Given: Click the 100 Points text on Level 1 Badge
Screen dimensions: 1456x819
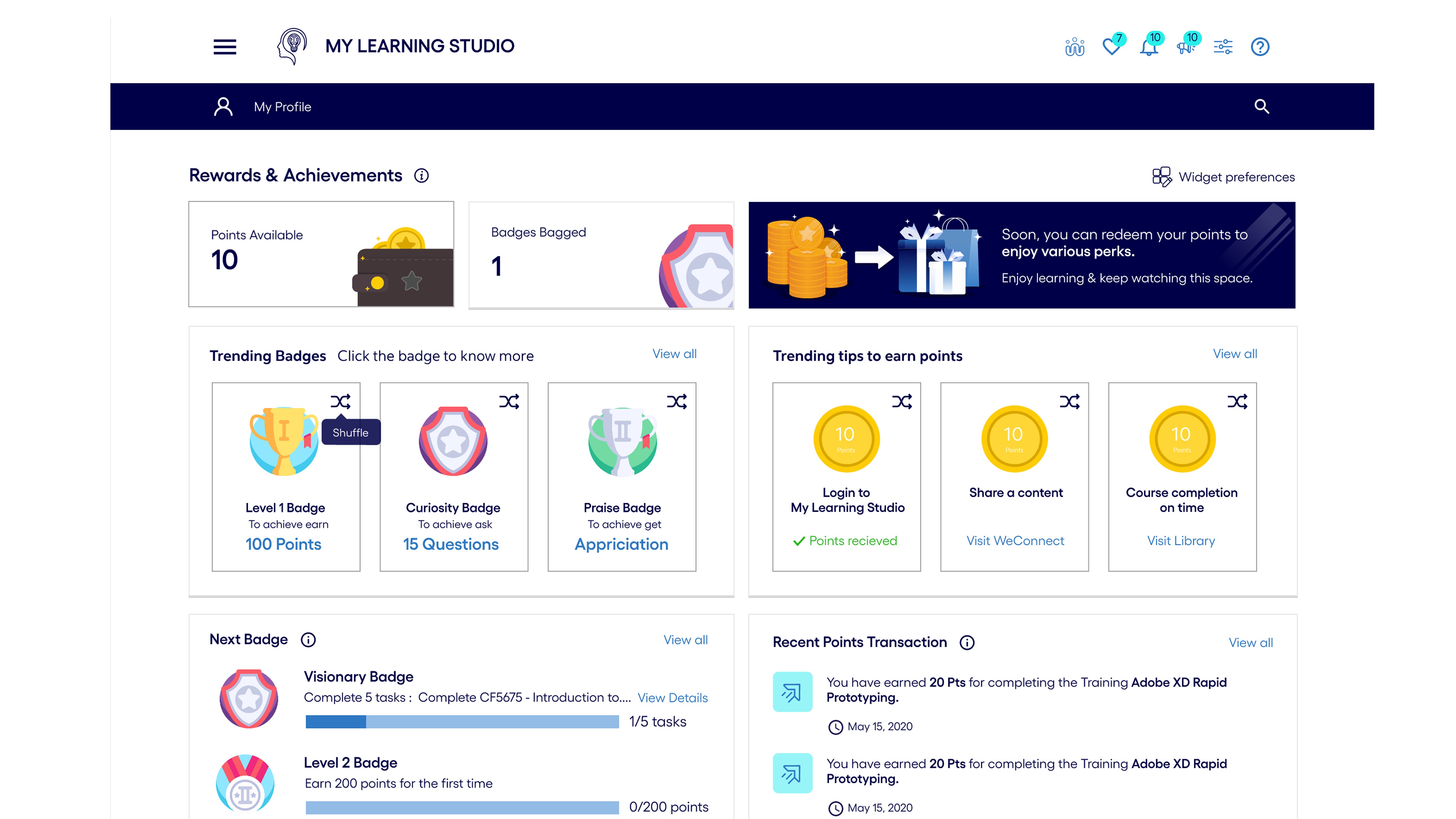Looking at the screenshot, I should pos(283,544).
